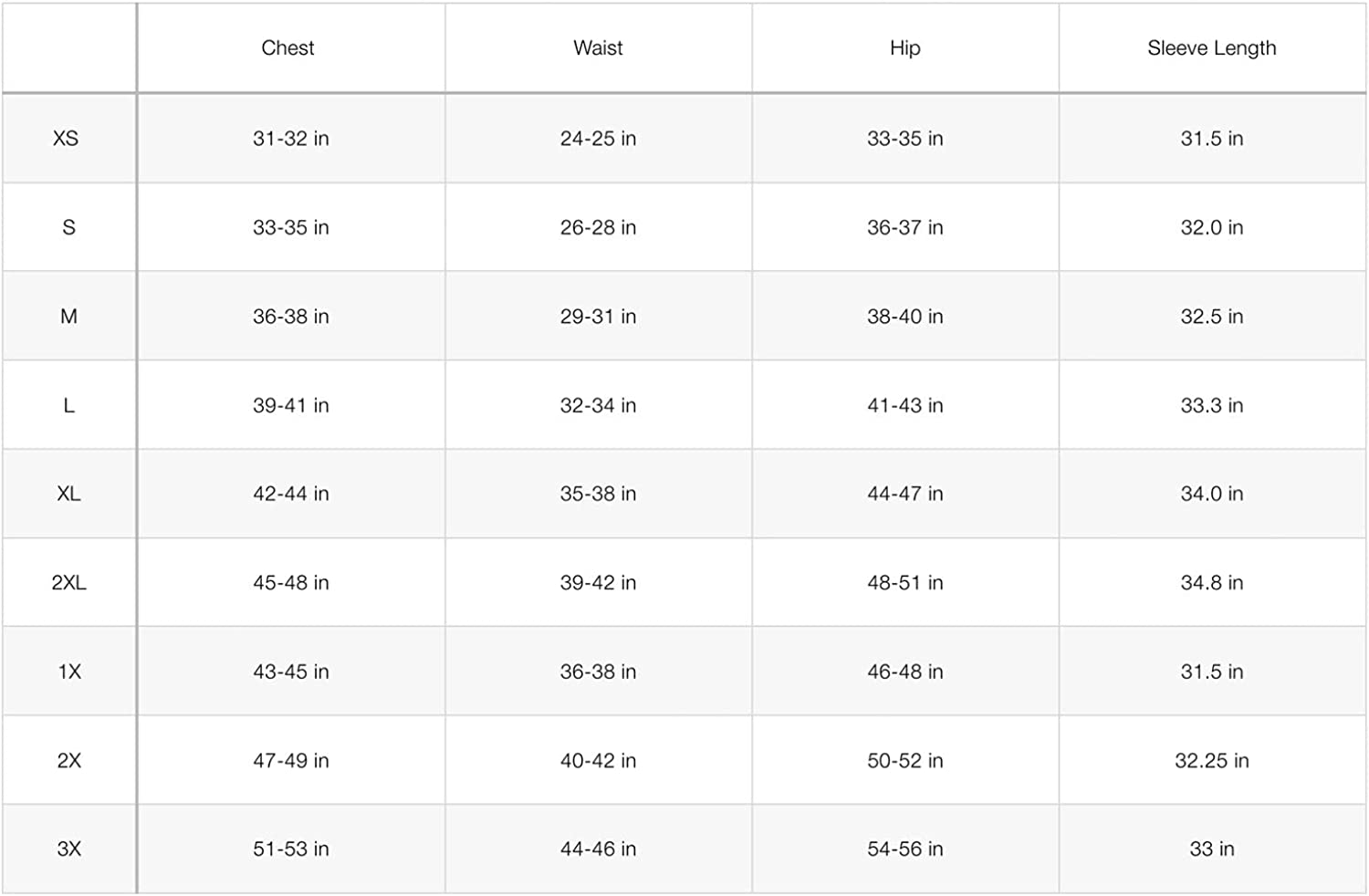1369x896 pixels.
Task: Click the 41-43 in hip cell
Action: coord(904,405)
